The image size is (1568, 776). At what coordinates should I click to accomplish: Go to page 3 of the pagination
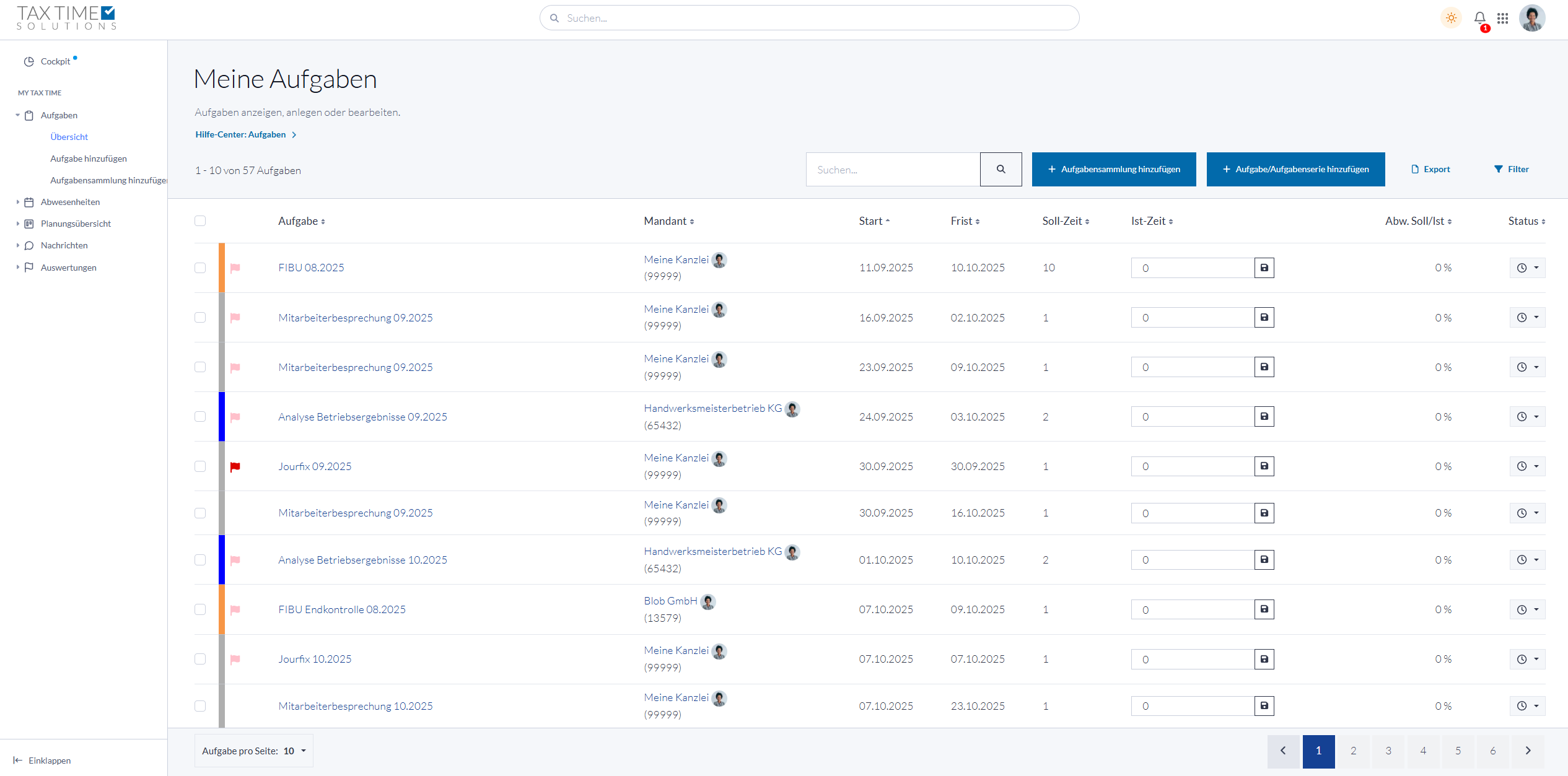click(x=1388, y=751)
